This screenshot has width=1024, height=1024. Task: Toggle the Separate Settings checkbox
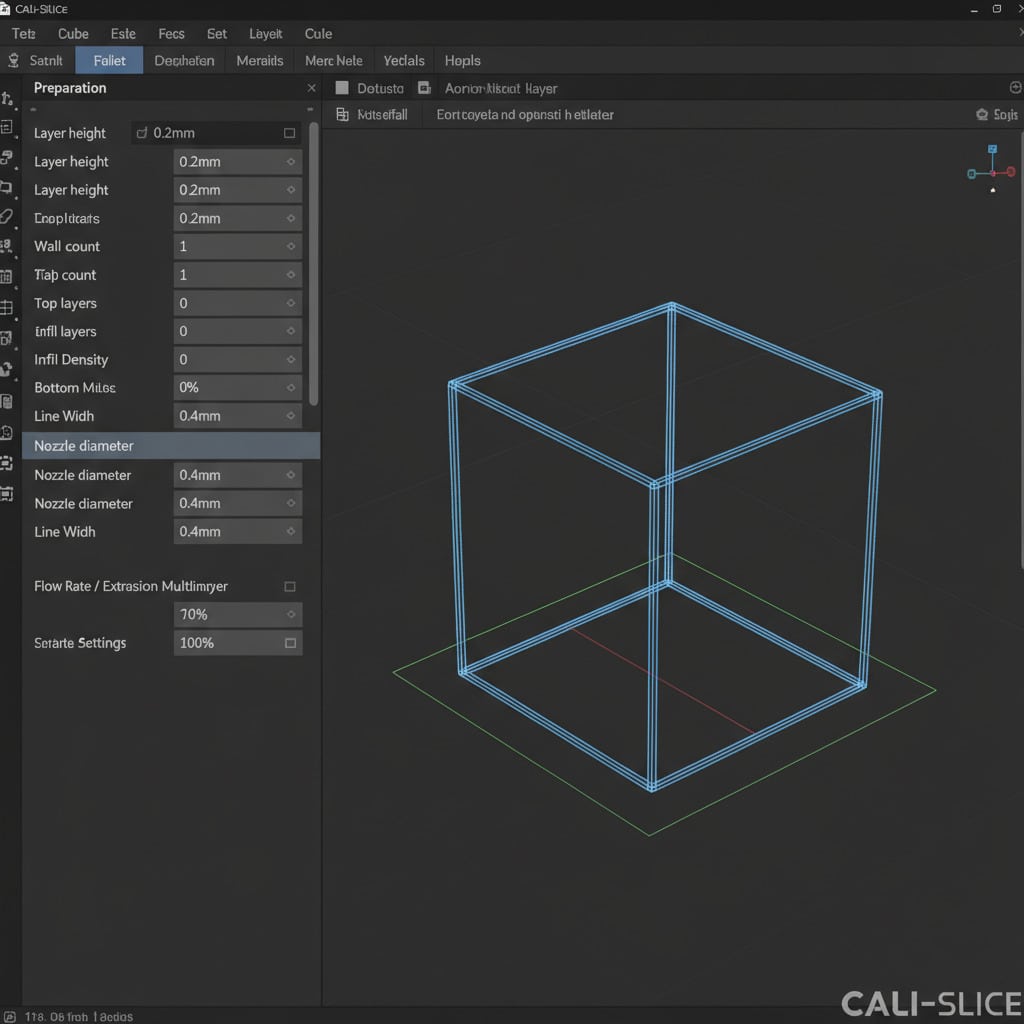pos(289,643)
